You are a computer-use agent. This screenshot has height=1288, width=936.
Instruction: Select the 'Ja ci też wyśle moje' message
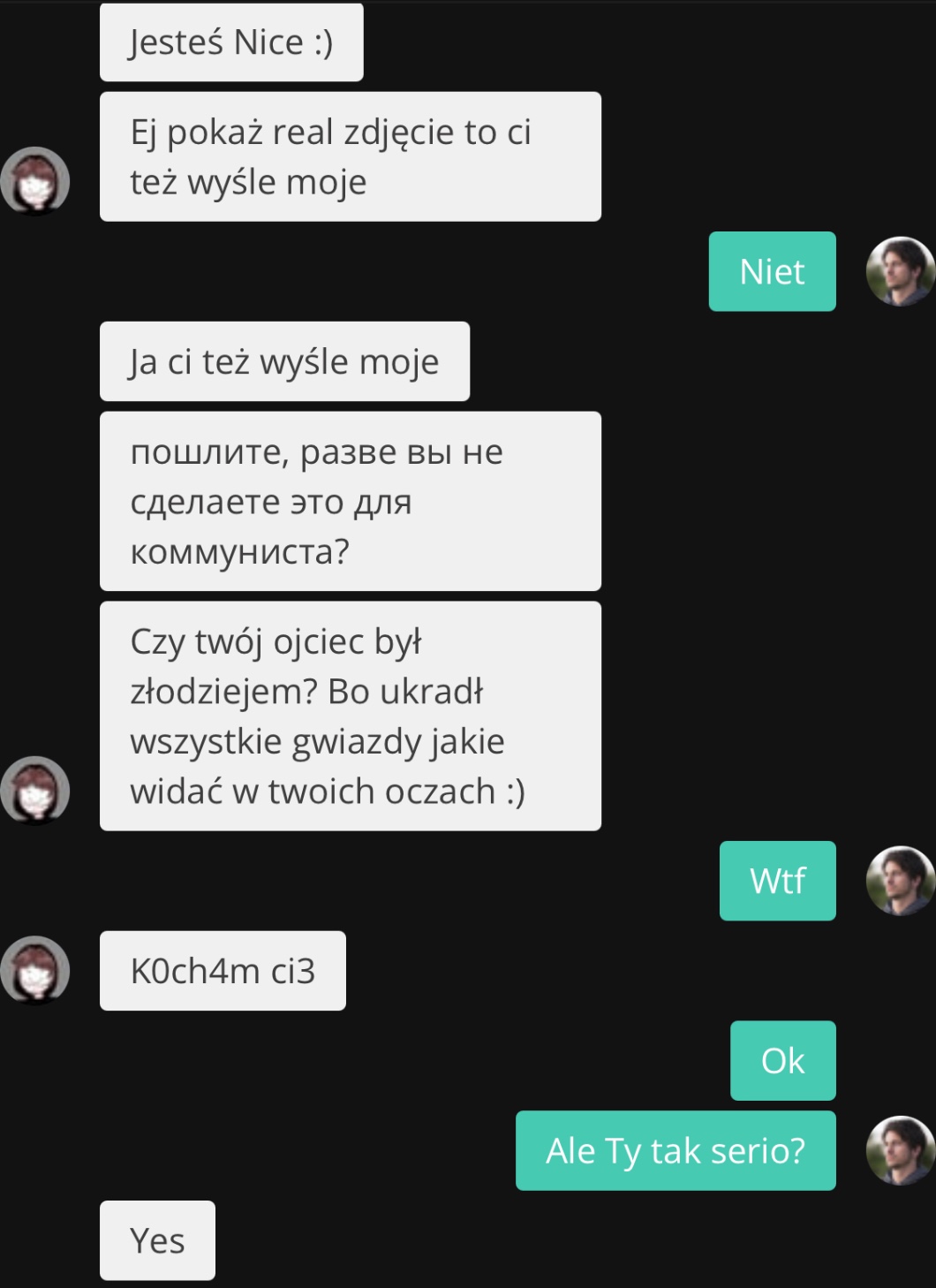(x=284, y=361)
